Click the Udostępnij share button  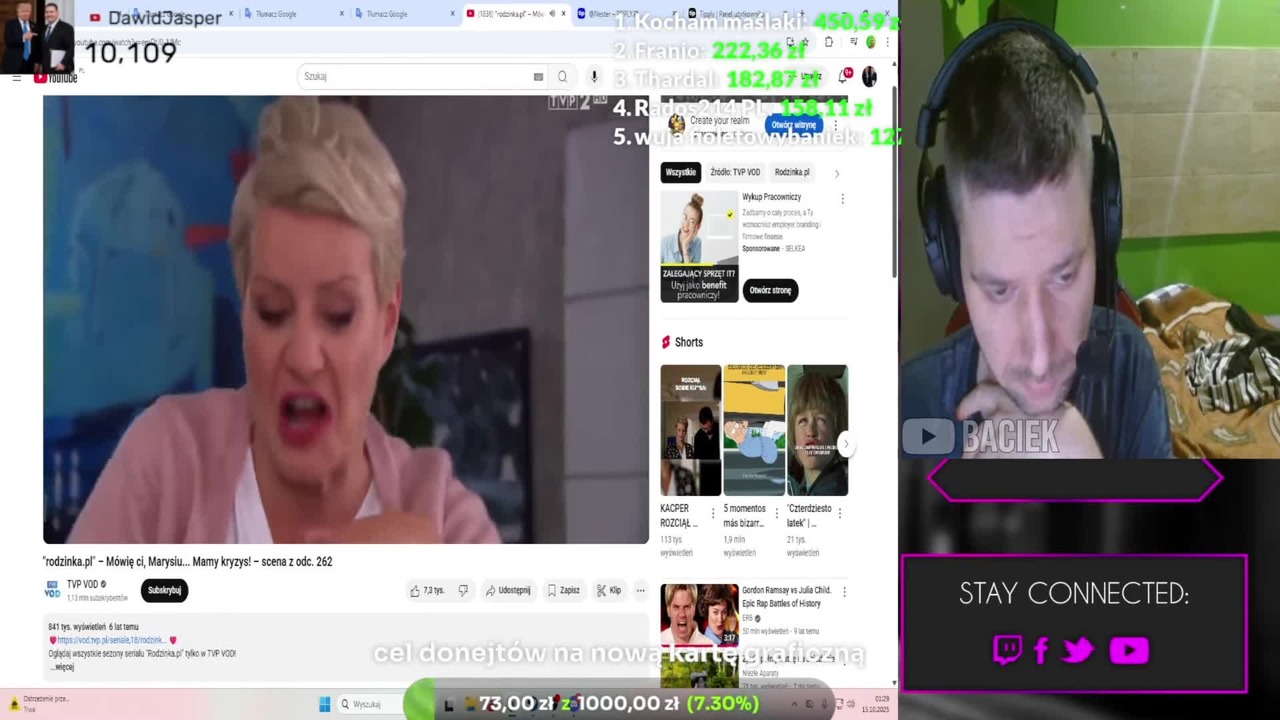pos(508,590)
